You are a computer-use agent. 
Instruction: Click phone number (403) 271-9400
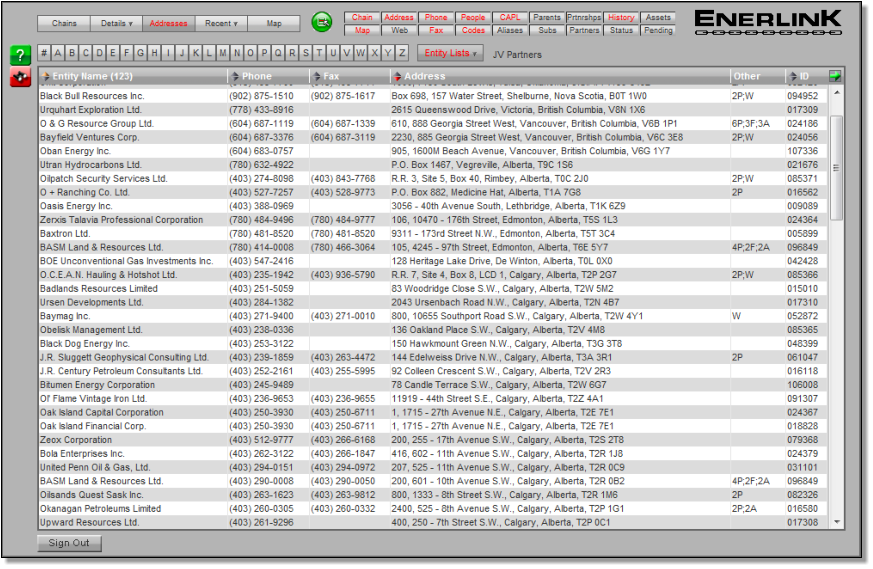click(261, 316)
